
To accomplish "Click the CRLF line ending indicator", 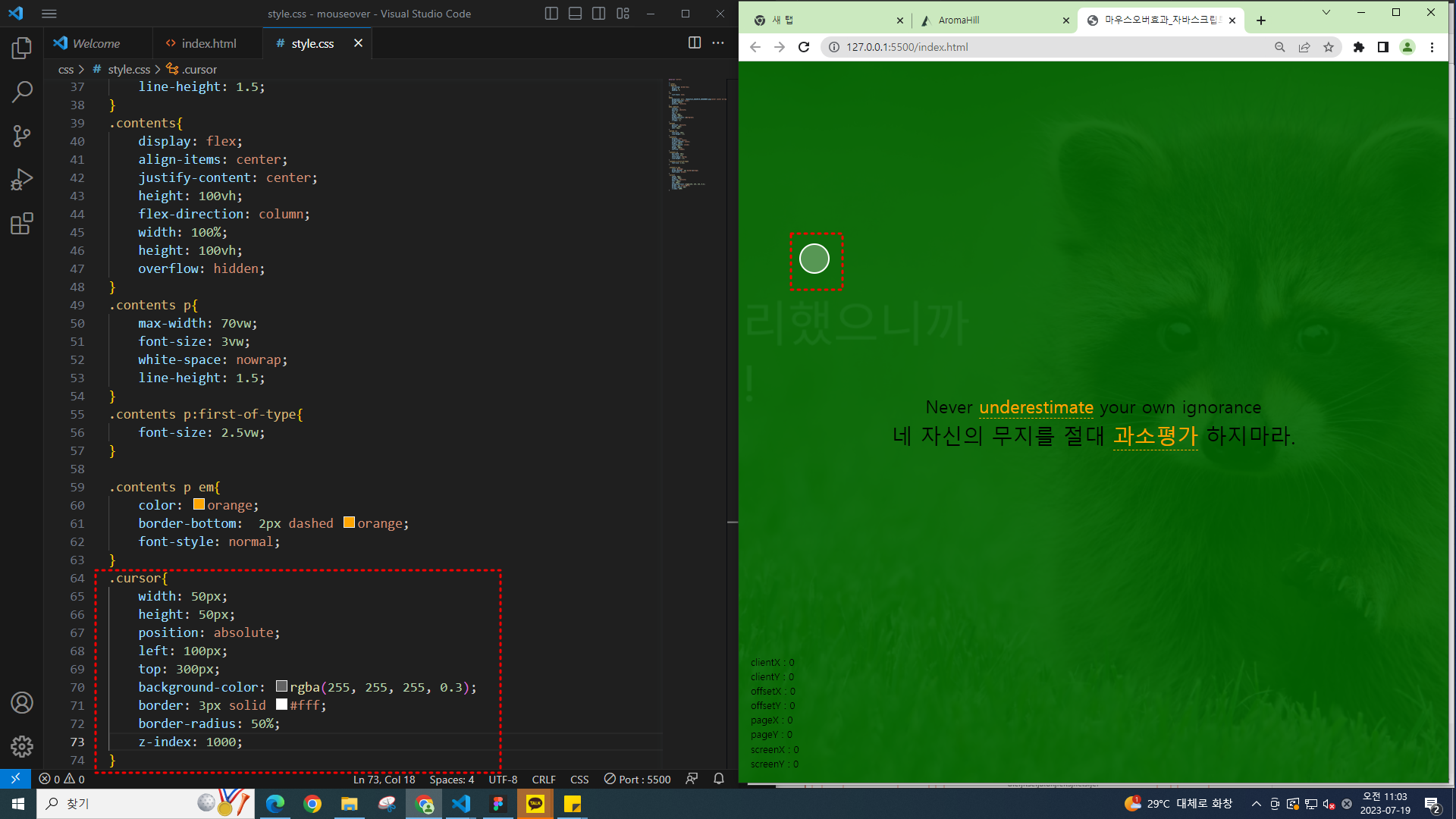I will (x=544, y=779).
